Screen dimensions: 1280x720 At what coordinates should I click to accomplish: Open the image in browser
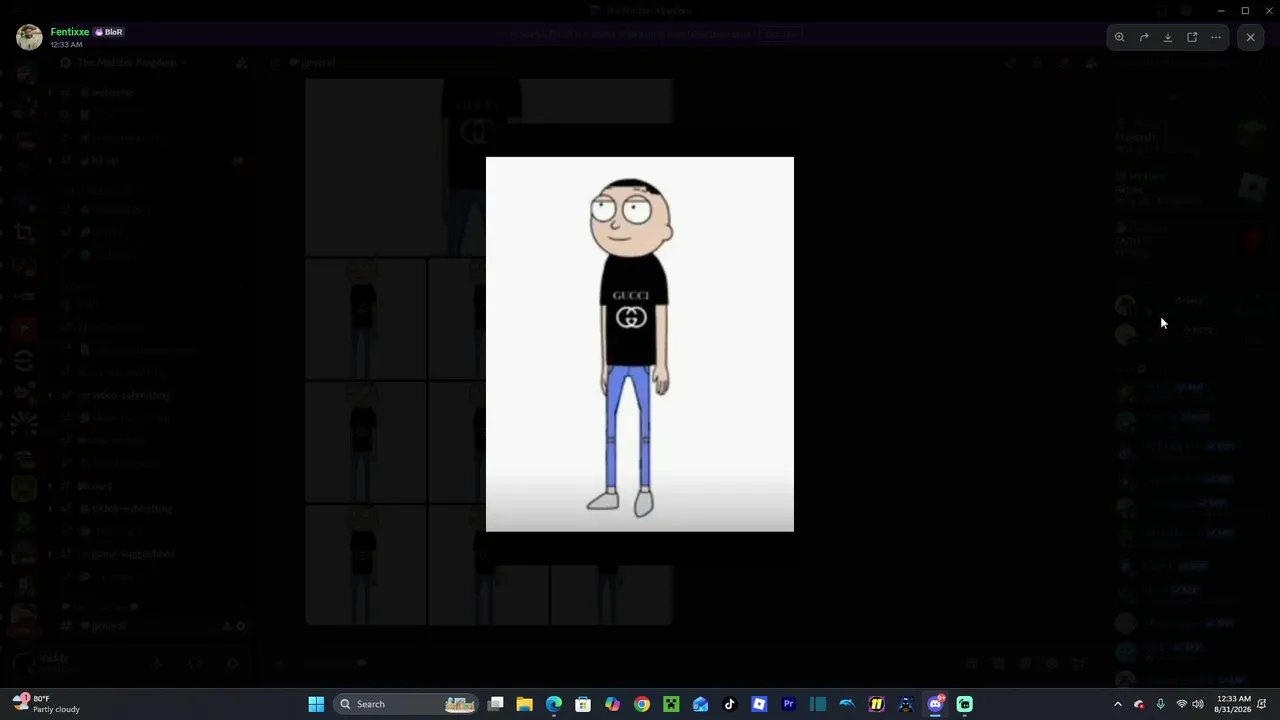point(1192,38)
